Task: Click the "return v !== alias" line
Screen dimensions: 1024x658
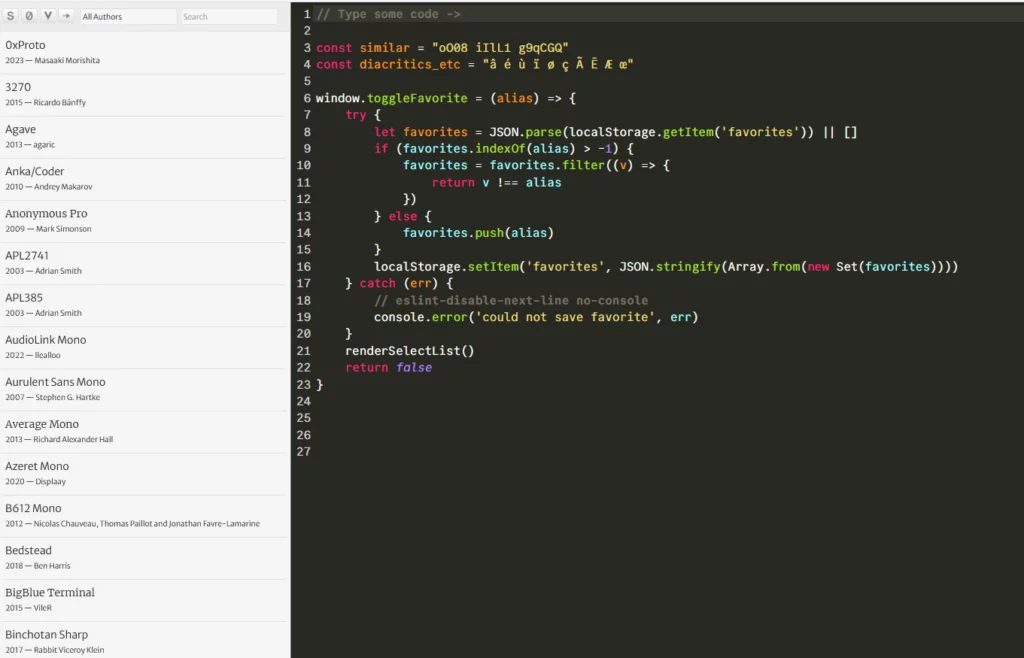Action: click(x=496, y=182)
